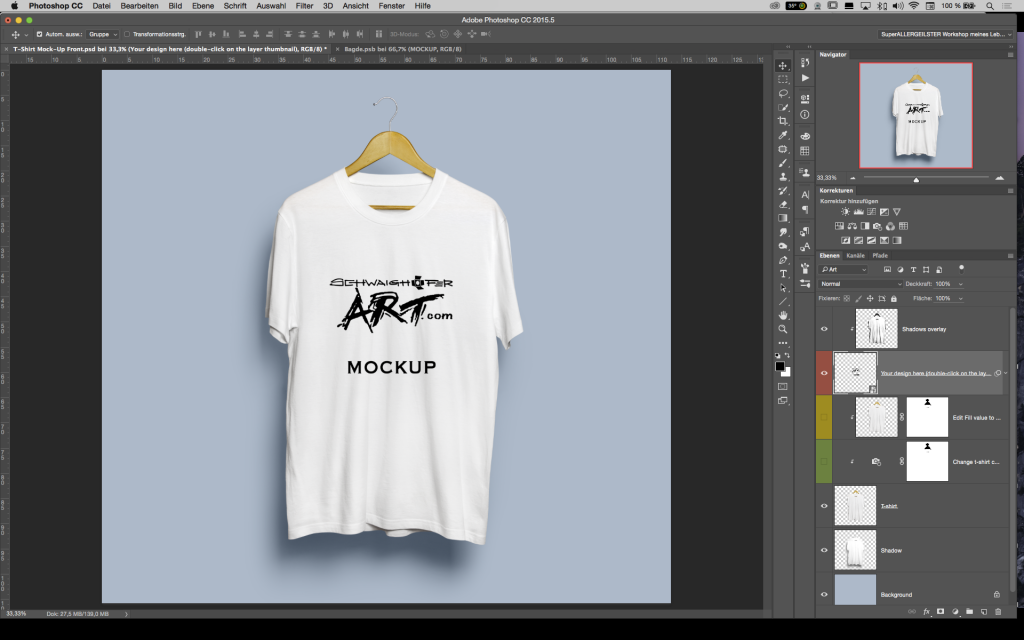The height and width of the screenshot is (640, 1024).
Task: Select the T-shirt layer name
Action: pyautogui.click(x=889, y=506)
